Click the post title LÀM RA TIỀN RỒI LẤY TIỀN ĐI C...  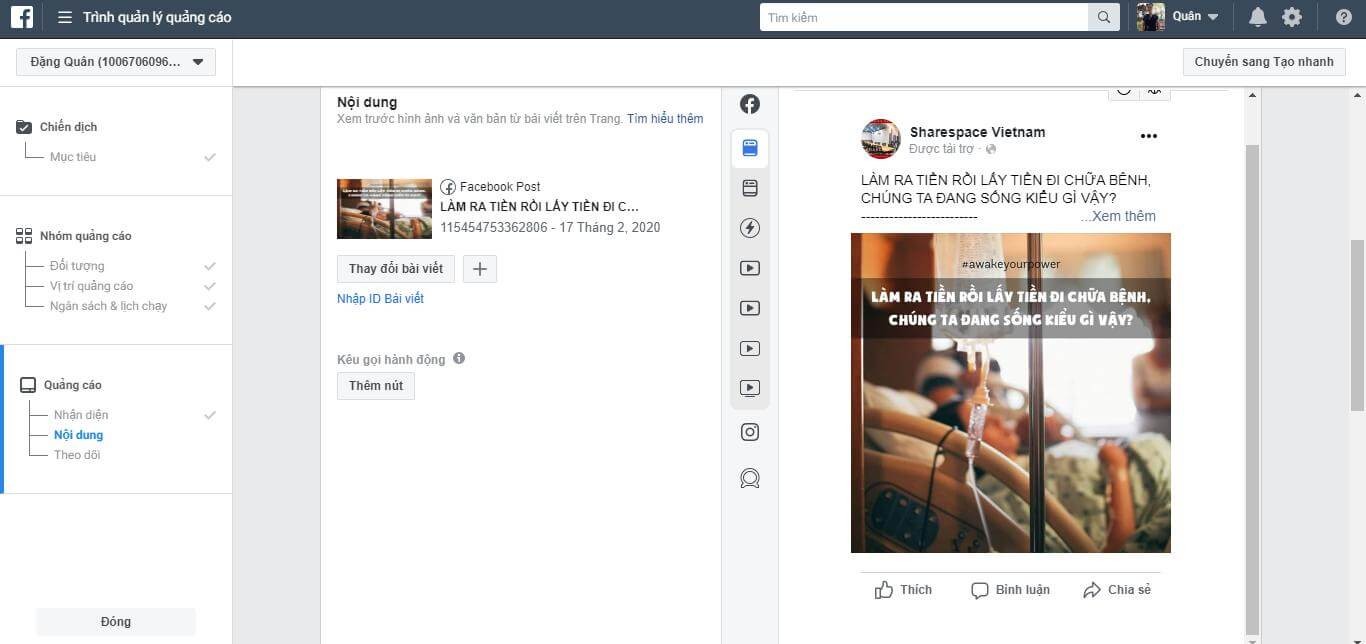pos(539,207)
